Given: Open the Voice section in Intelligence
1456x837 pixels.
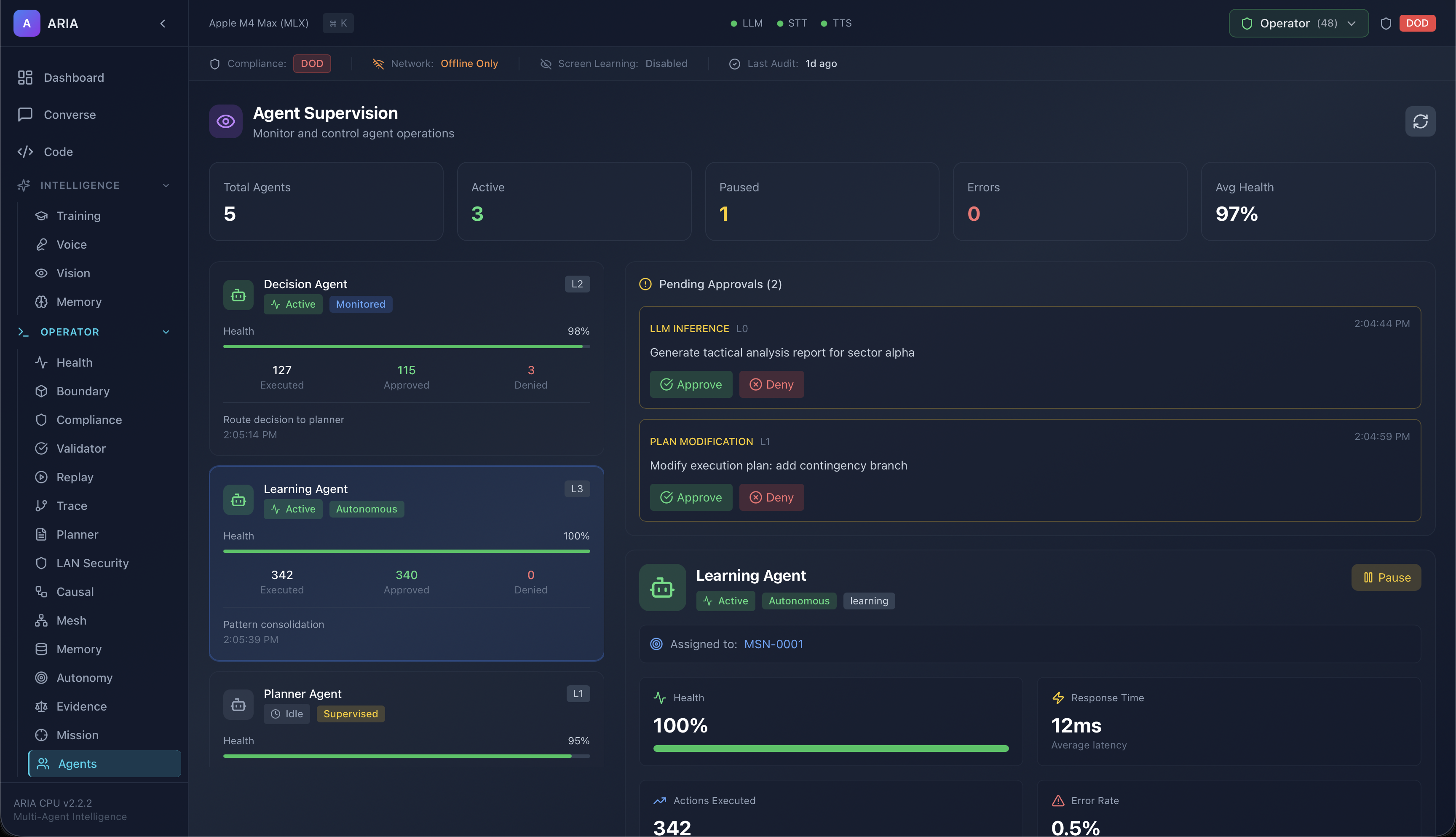Looking at the screenshot, I should tap(71, 244).
